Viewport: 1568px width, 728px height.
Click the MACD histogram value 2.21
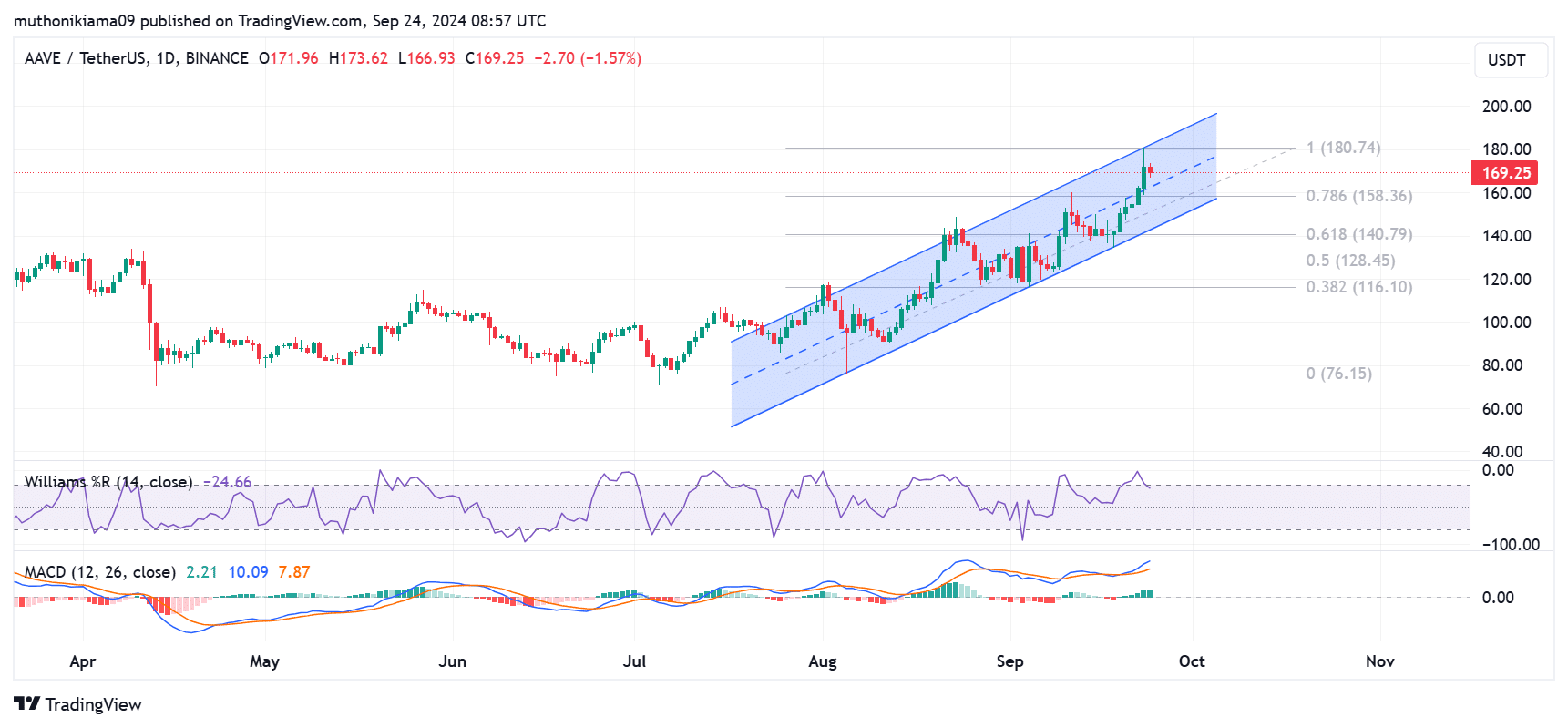coord(201,572)
